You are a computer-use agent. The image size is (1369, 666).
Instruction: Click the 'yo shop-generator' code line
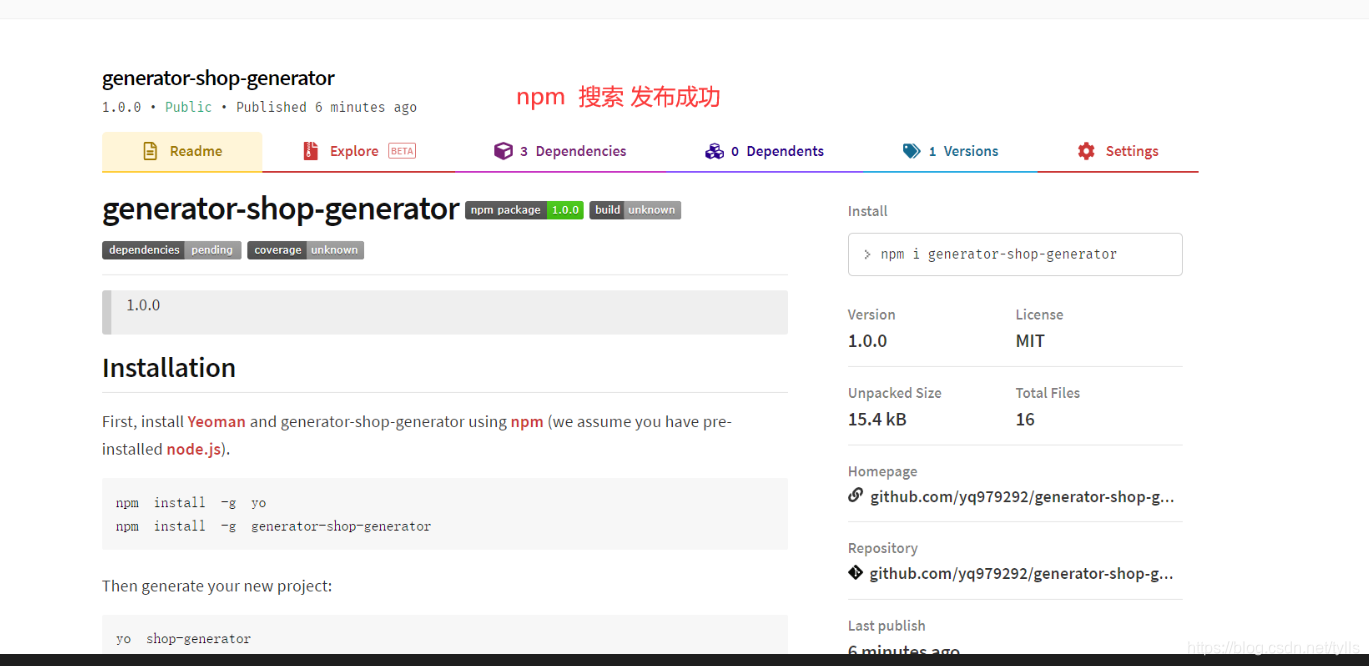click(x=184, y=639)
